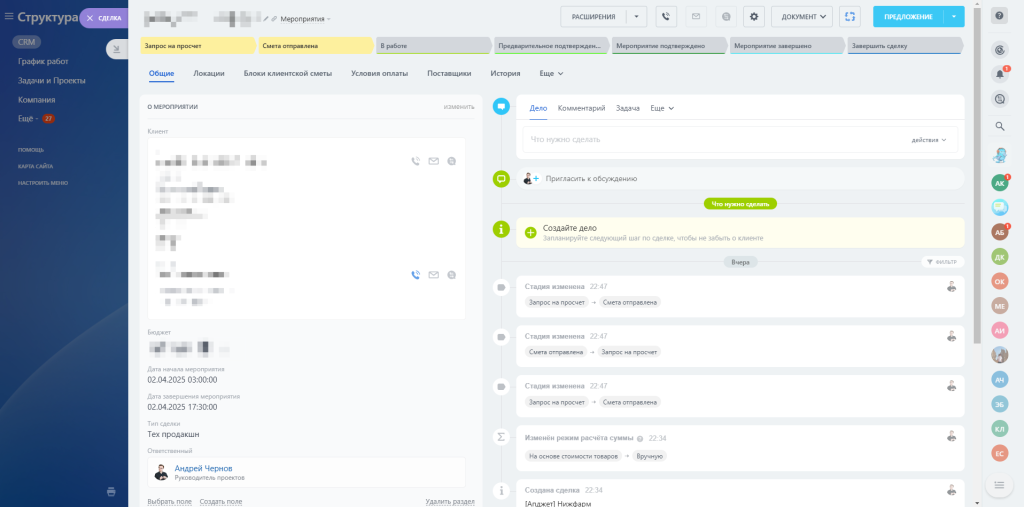Expand the действия dropdown in activity field
Screen dimensions: 1024x507
[x=929, y=140]
